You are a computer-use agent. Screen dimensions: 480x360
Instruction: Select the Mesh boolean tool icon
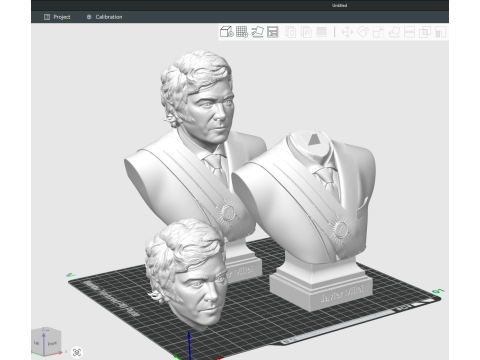tap(425, 32)
